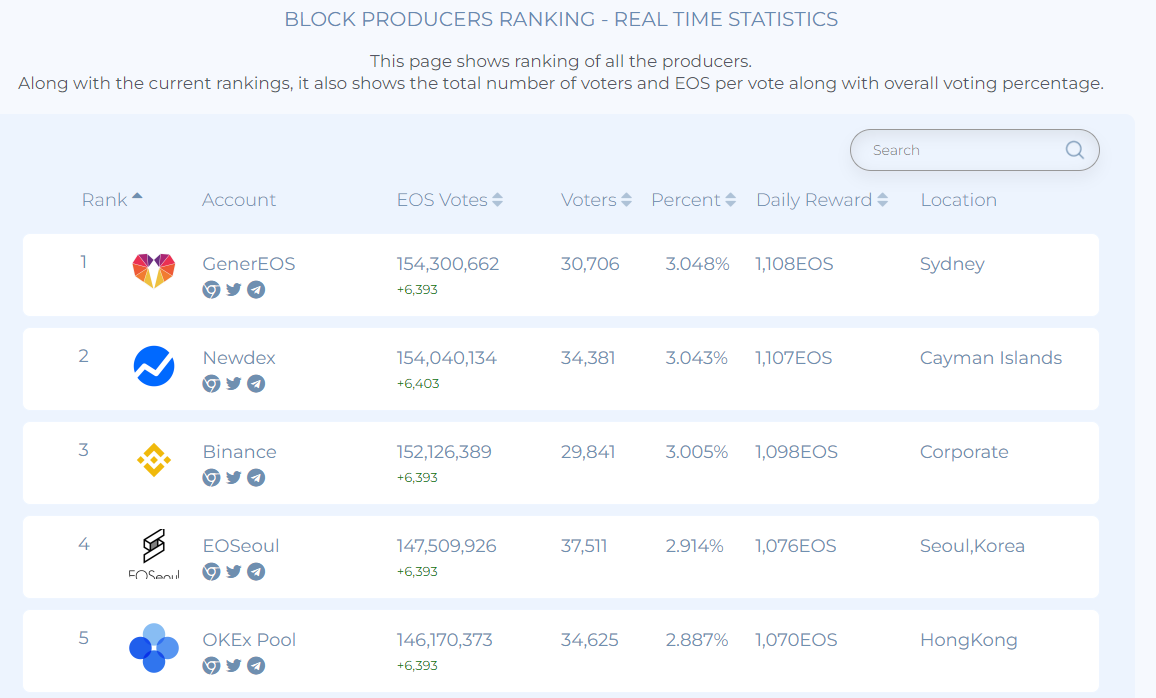Sort table by EOS Votes column

click(x=450, y=200)
